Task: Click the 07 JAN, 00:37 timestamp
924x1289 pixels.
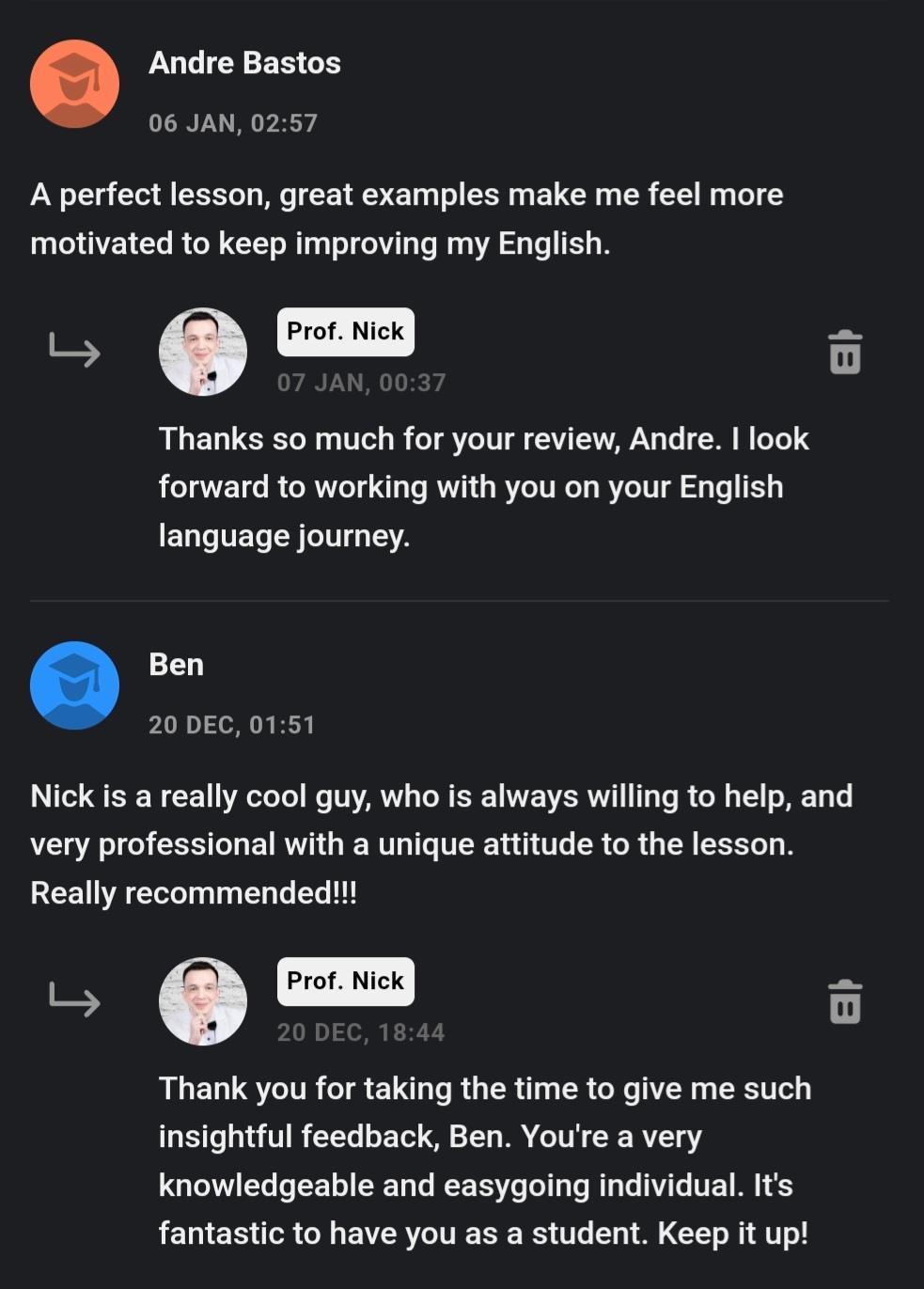Action: [x=361, y=383]
